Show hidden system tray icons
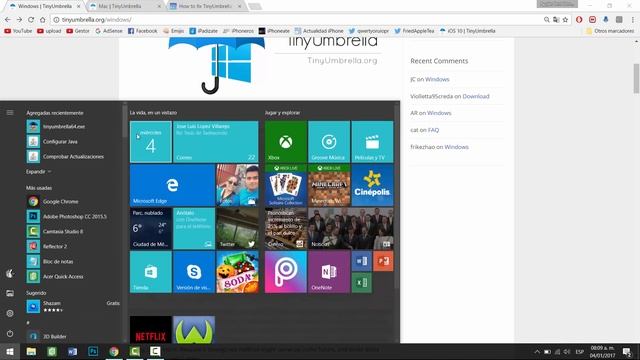 pyautogui.click(x=537, y=352)
